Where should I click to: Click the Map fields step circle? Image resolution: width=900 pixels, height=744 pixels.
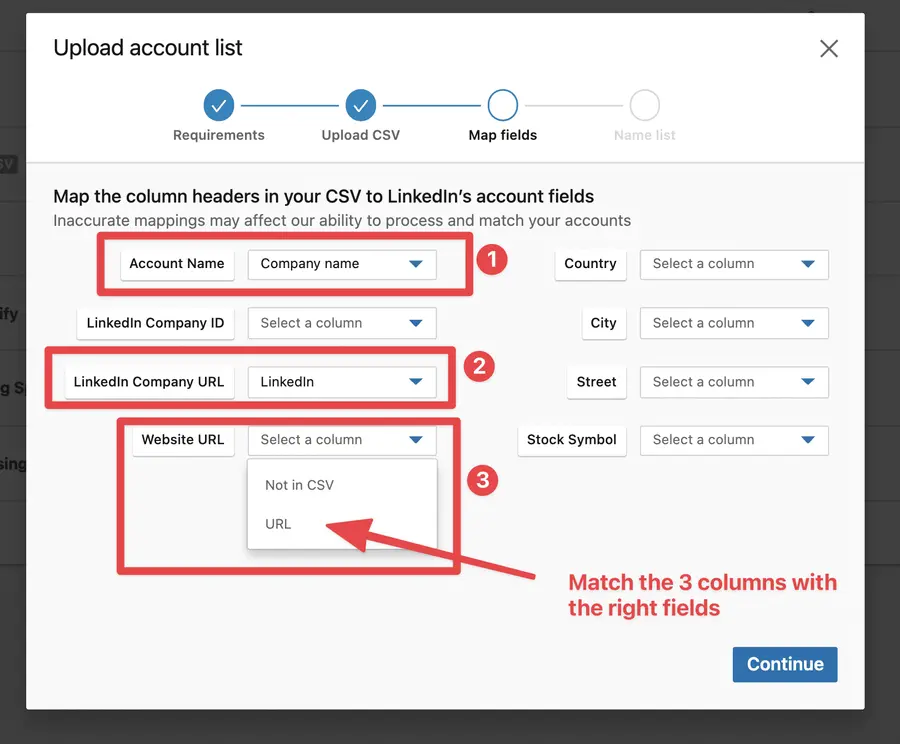click(502, 105)
